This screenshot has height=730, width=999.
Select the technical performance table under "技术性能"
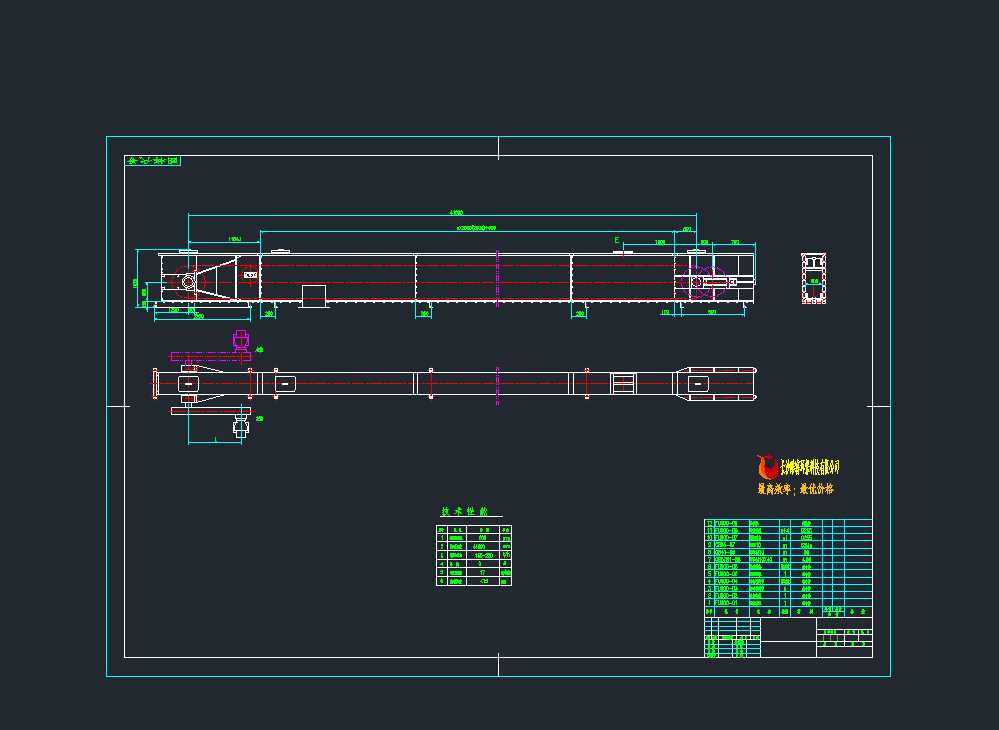[x=474, y=555]
